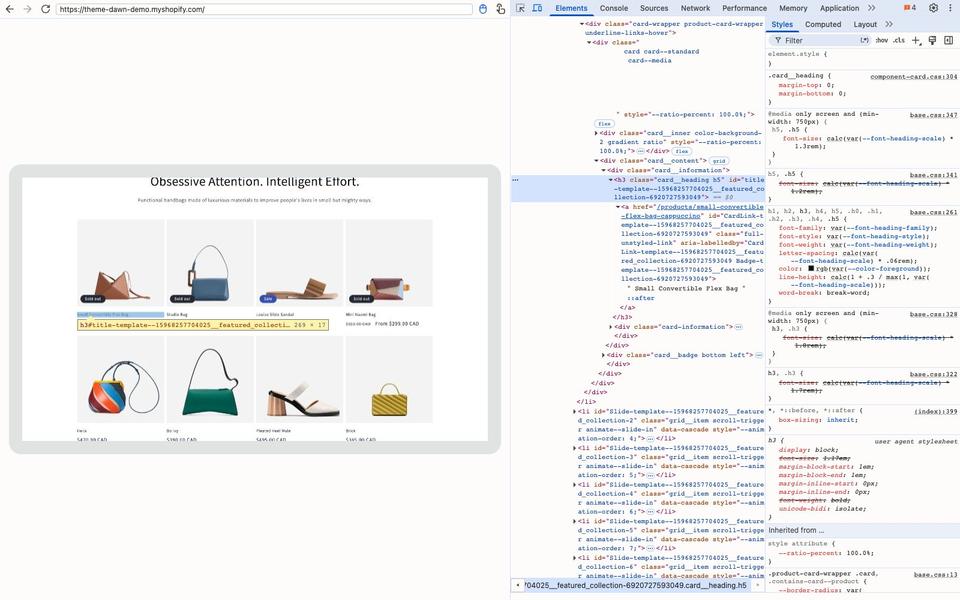
Task: Click the grid badge beside card__content
Action: pyautogui.click(x=719, y=161)
